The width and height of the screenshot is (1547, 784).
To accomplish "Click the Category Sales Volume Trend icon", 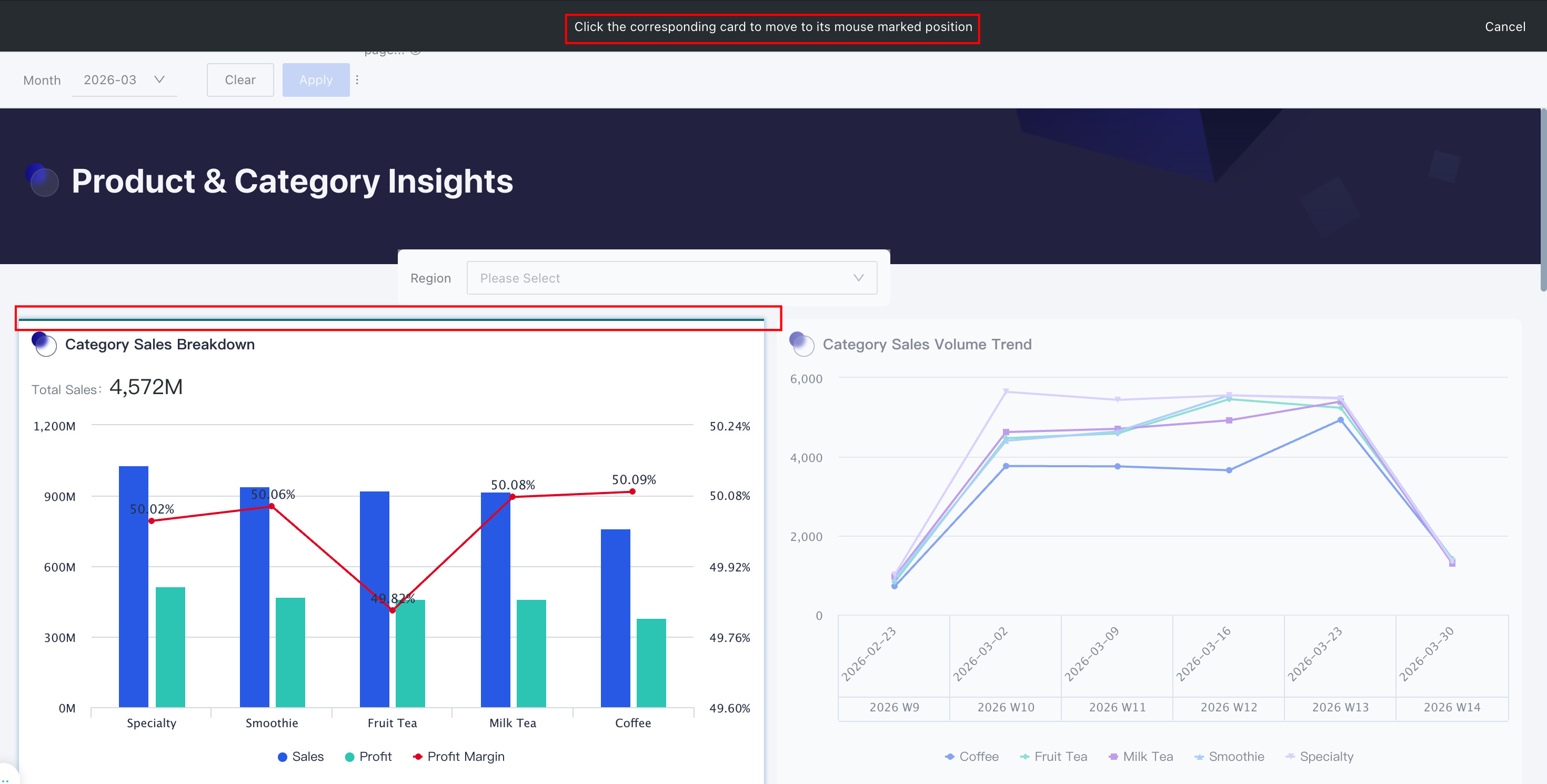I will 801,344.
